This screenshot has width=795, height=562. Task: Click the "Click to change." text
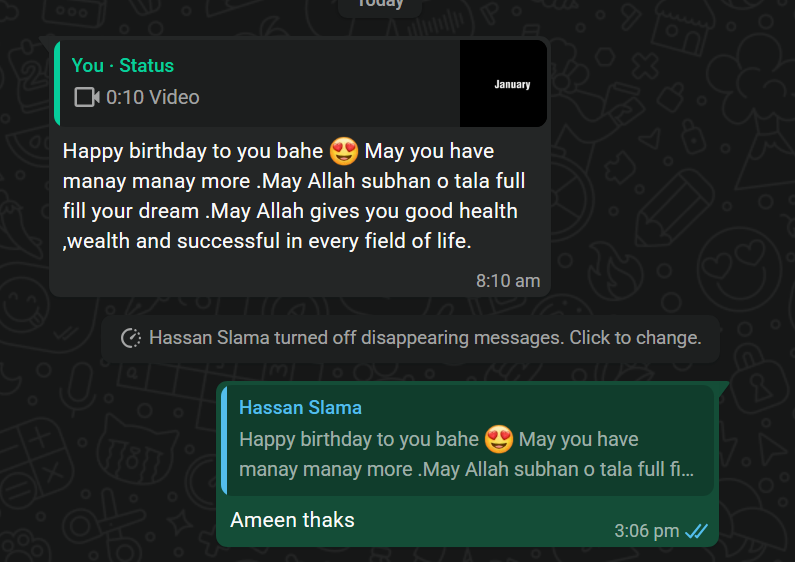pos(636,338)
